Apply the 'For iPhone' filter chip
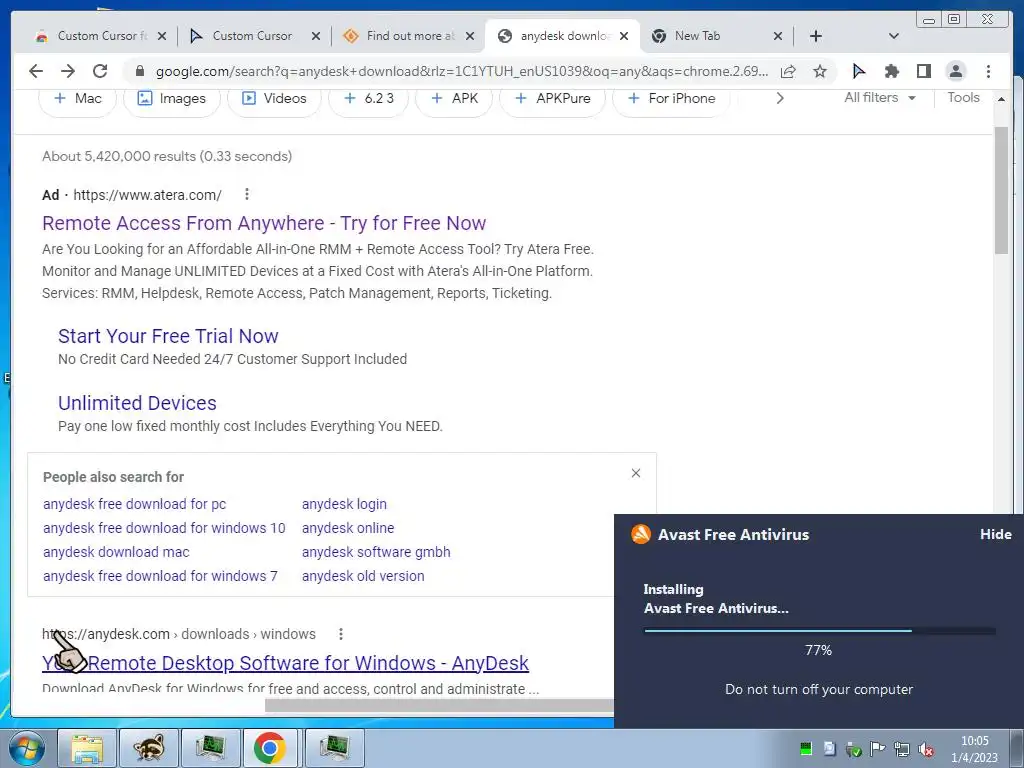Screen dimensions: 1024x768 click(x=671, y=99)
